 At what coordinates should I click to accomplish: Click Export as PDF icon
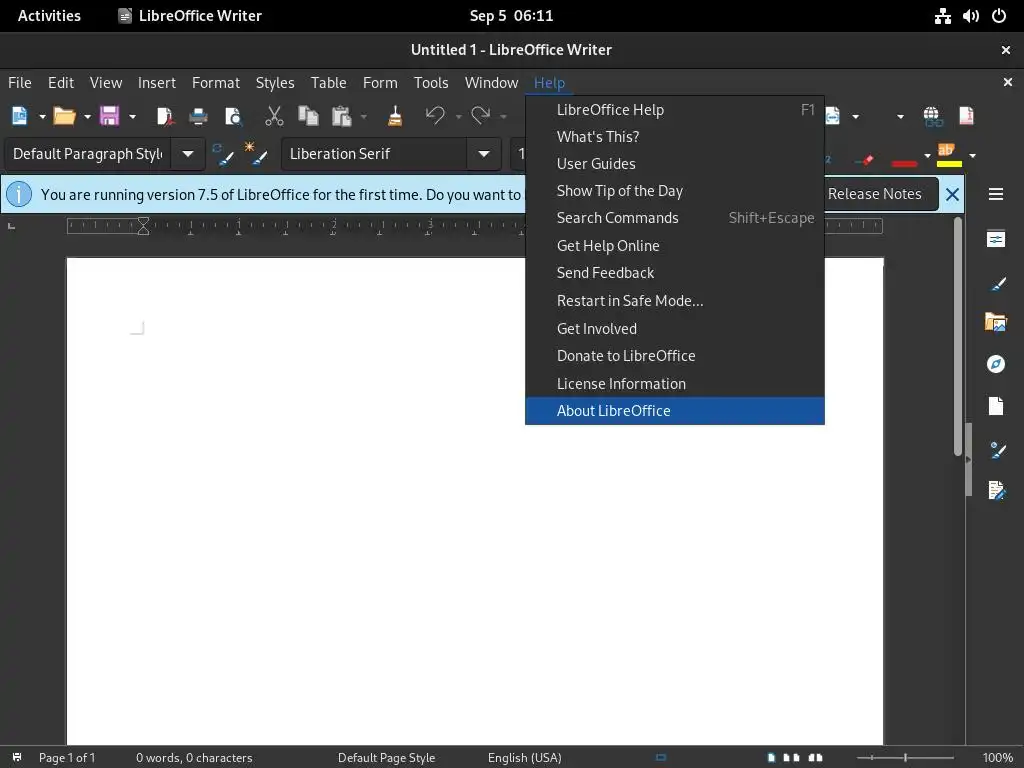pyautogui.click(x=165, y=116)
